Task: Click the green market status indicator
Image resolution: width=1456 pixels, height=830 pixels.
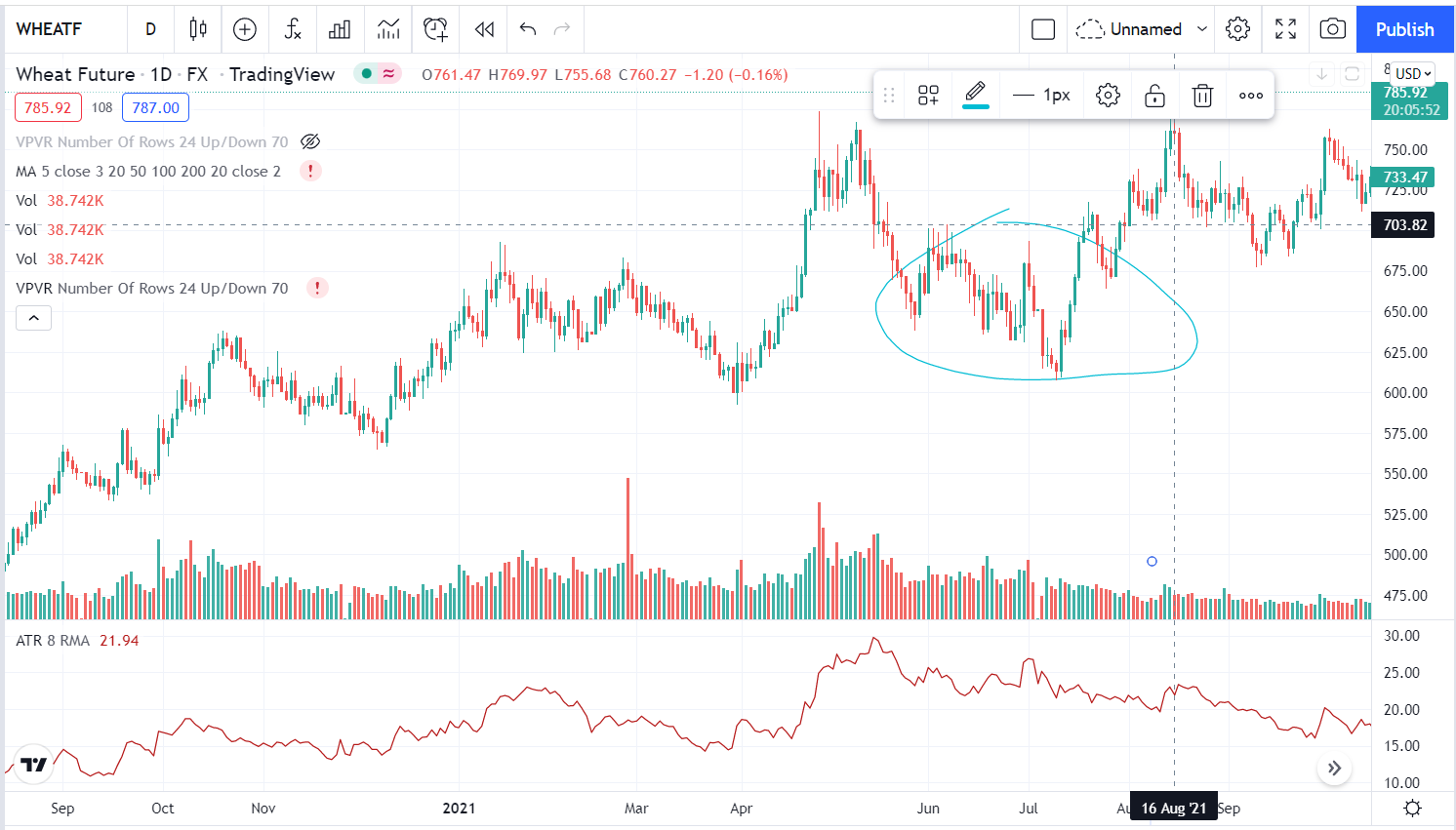Action: tap(367, 74)
